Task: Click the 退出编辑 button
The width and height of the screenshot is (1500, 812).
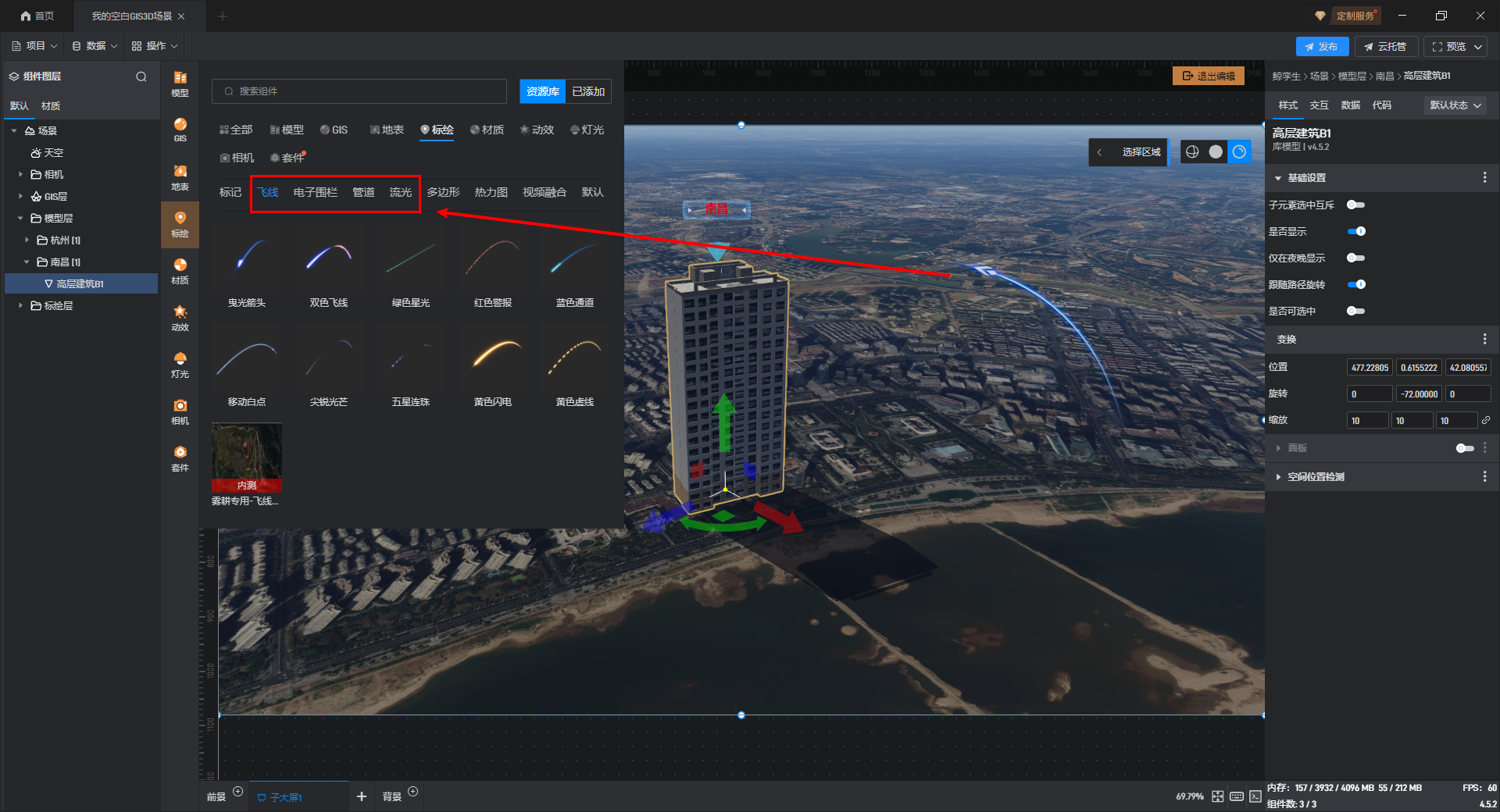Action: (1209, 76)
